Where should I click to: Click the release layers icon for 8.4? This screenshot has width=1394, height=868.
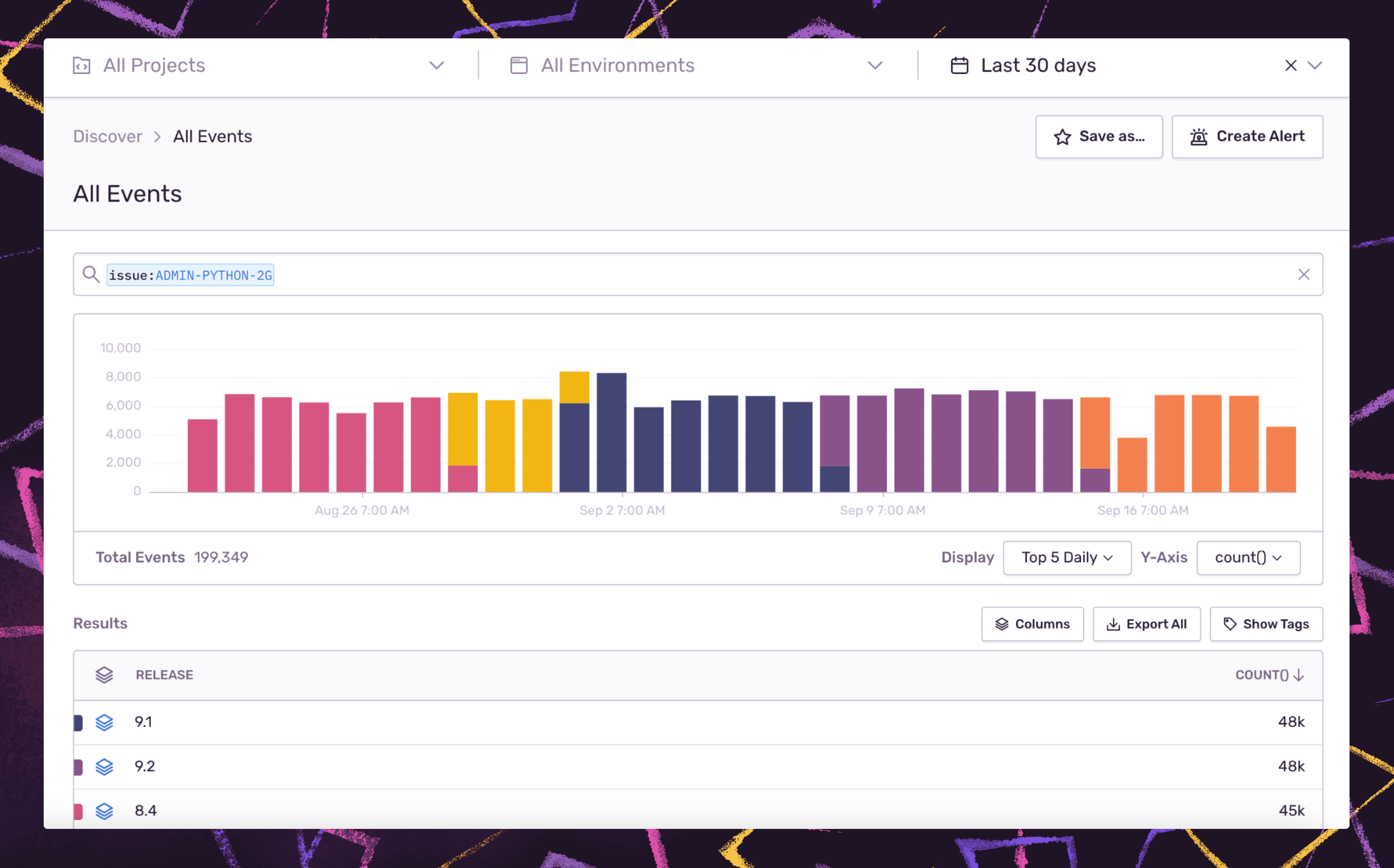point(104,810)
